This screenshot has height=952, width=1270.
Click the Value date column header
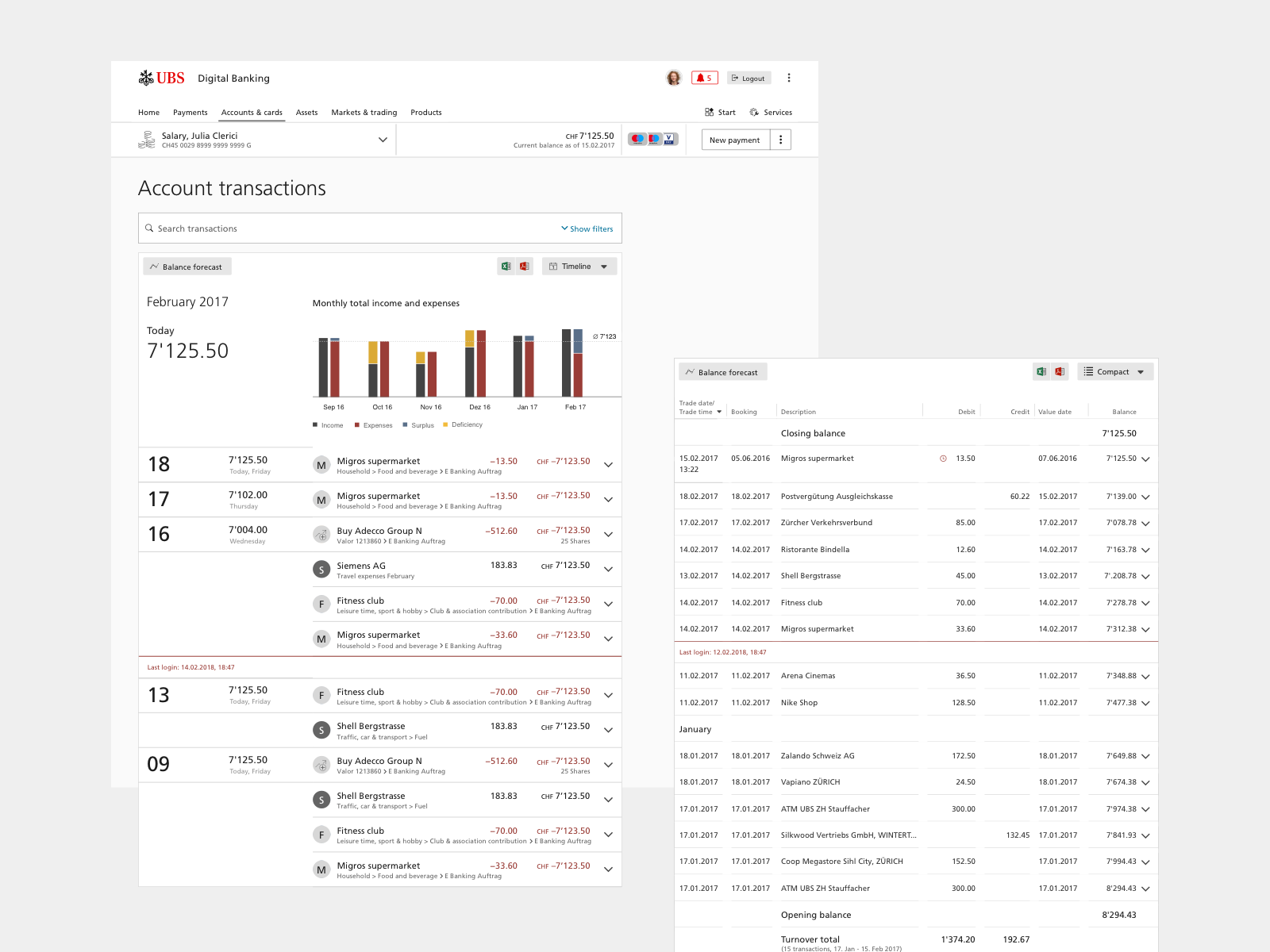pos(1055,412)
